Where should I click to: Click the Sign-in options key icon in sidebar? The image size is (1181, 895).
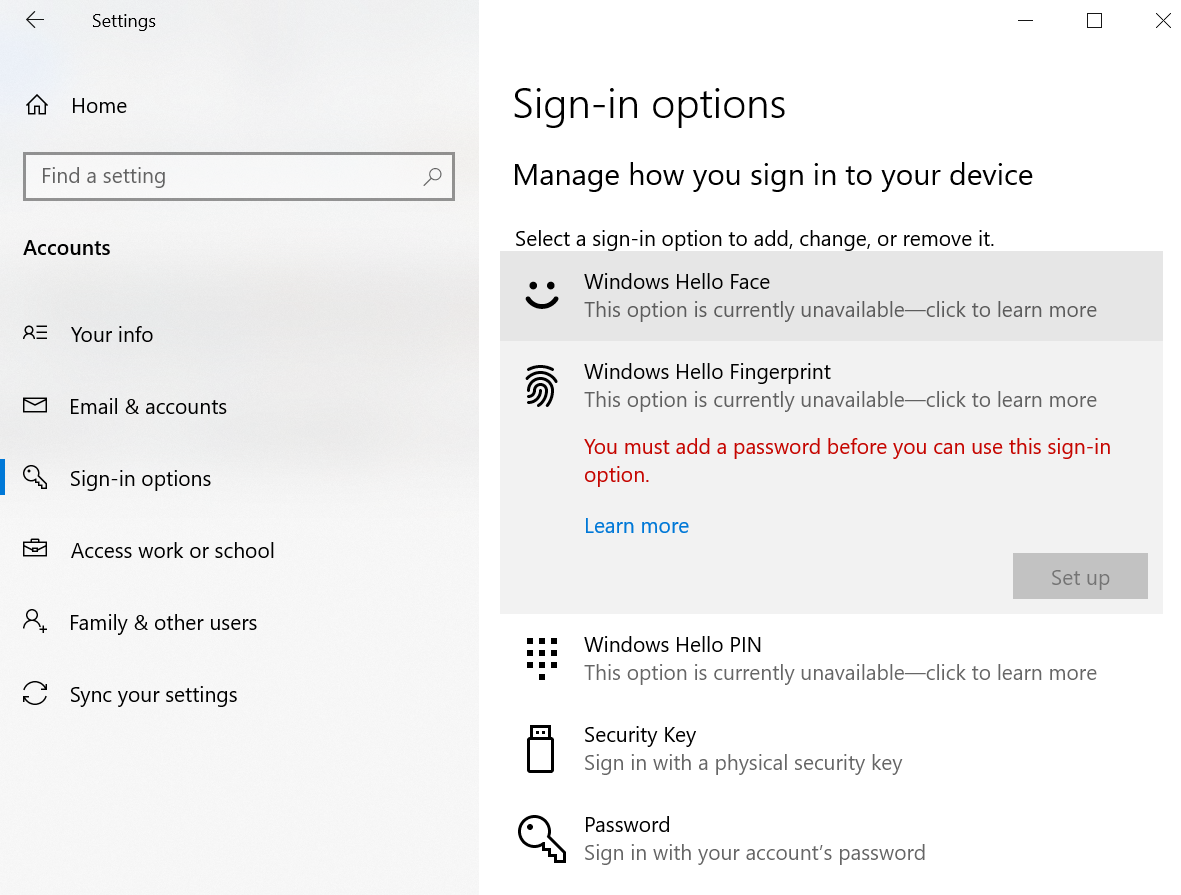(35, 478)
